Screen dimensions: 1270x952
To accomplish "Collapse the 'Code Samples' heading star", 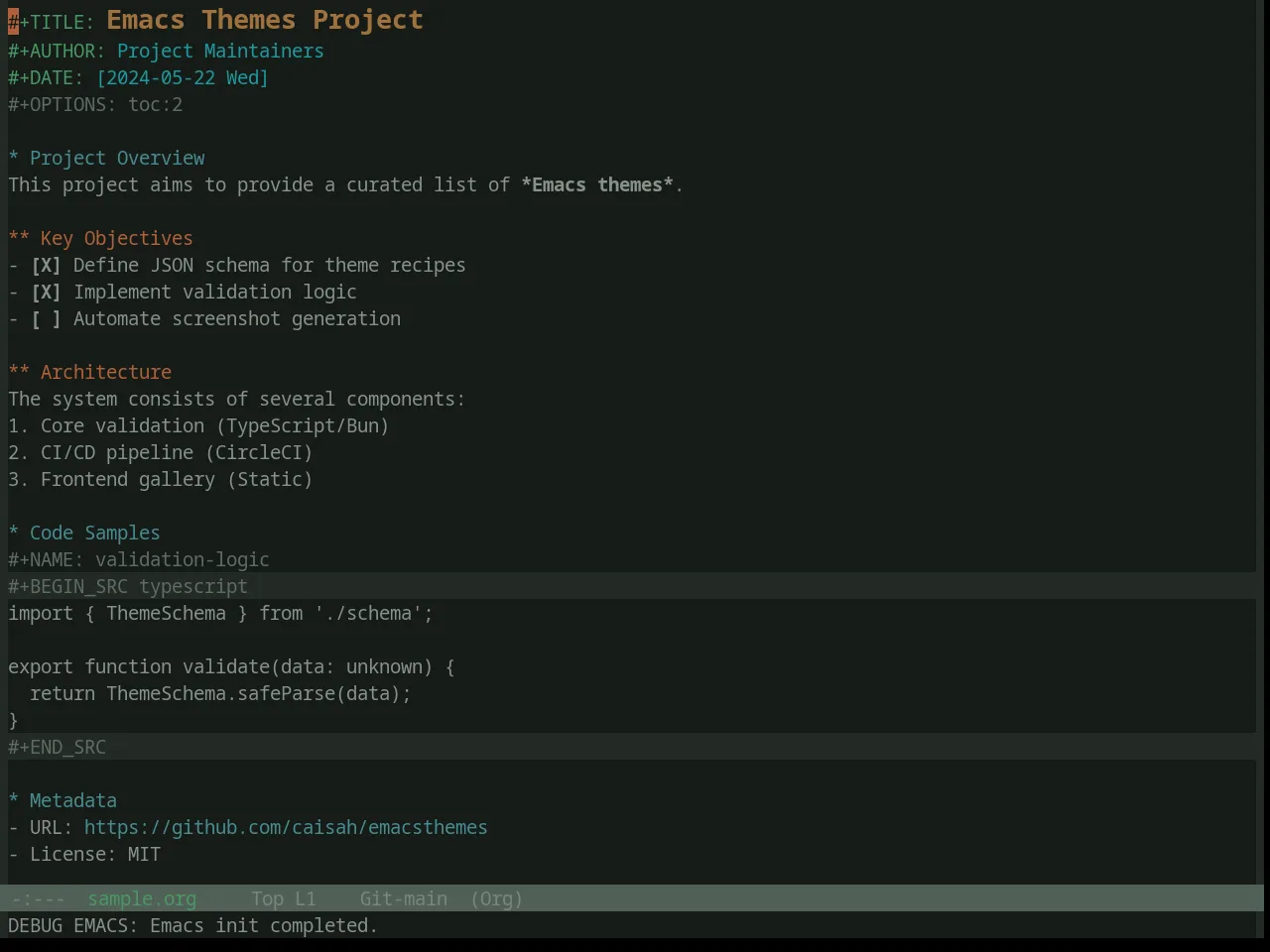I will click(13, 534).
